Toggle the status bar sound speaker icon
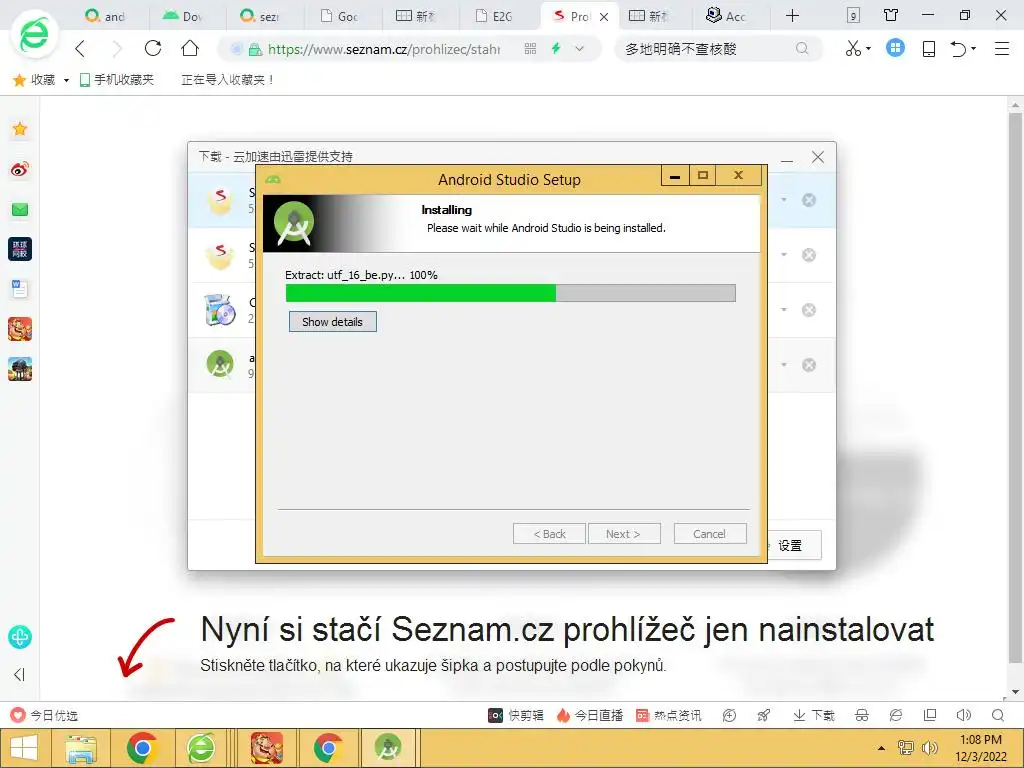The image size is (1024, 768). pos(963,715)
